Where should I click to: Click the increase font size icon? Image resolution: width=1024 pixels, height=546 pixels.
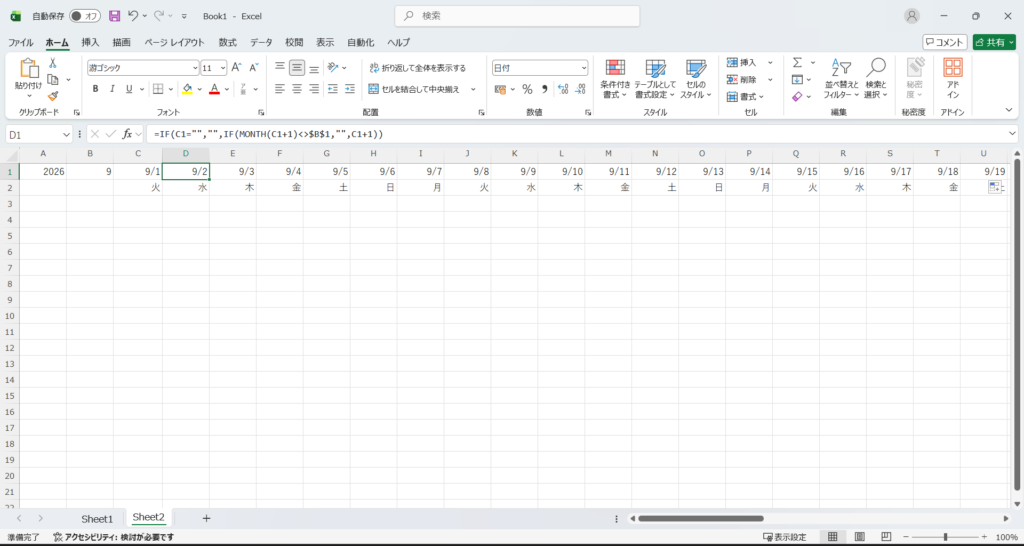237,67
